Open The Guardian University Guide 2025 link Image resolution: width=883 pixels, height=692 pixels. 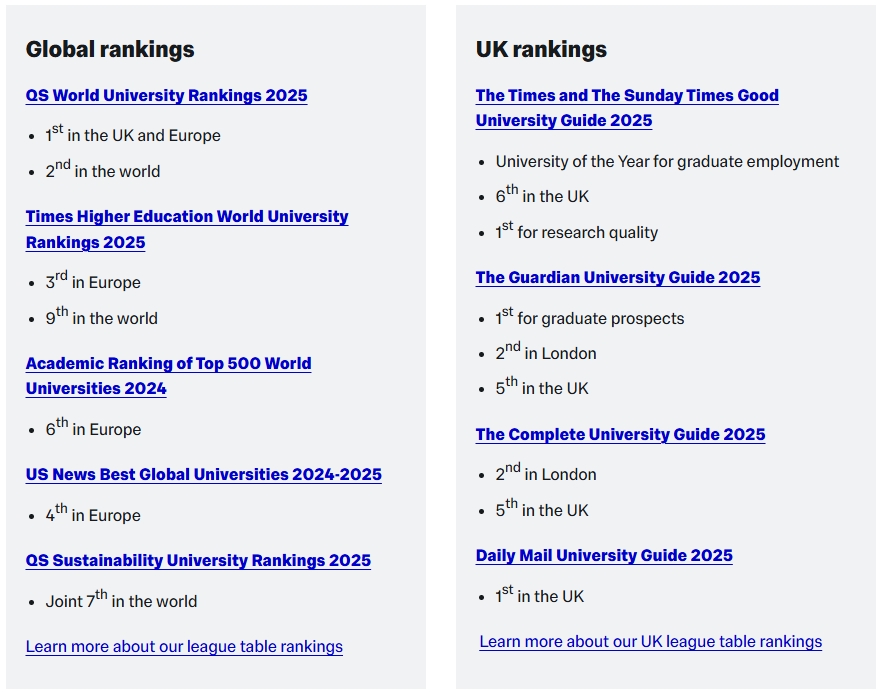(618, 277)
